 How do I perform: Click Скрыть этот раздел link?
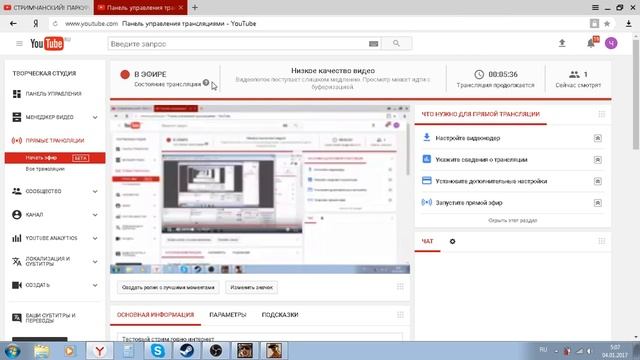(x=513, y=220)
